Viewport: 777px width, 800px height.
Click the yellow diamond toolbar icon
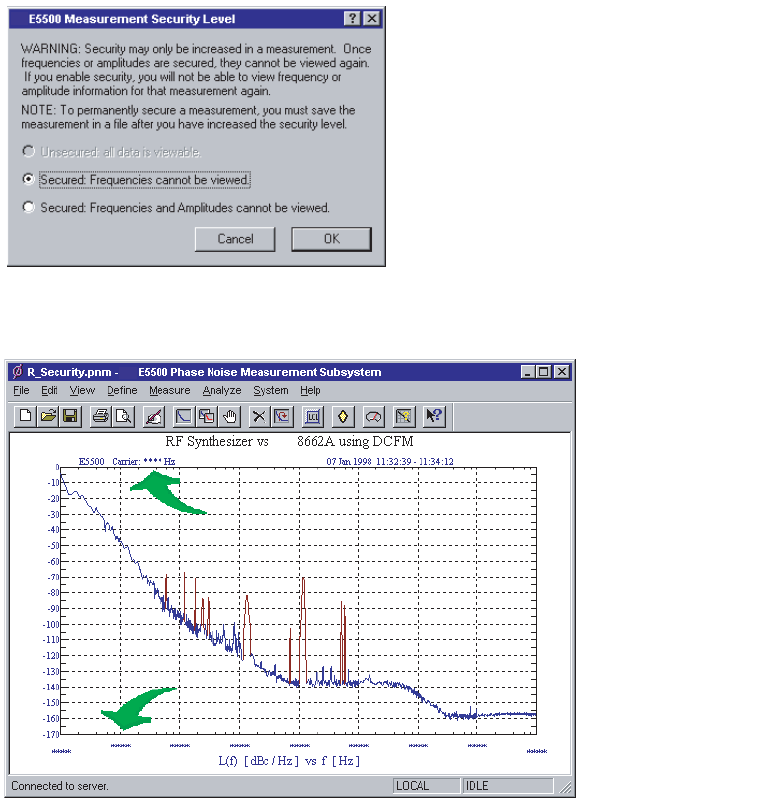(x=343, y=416)
